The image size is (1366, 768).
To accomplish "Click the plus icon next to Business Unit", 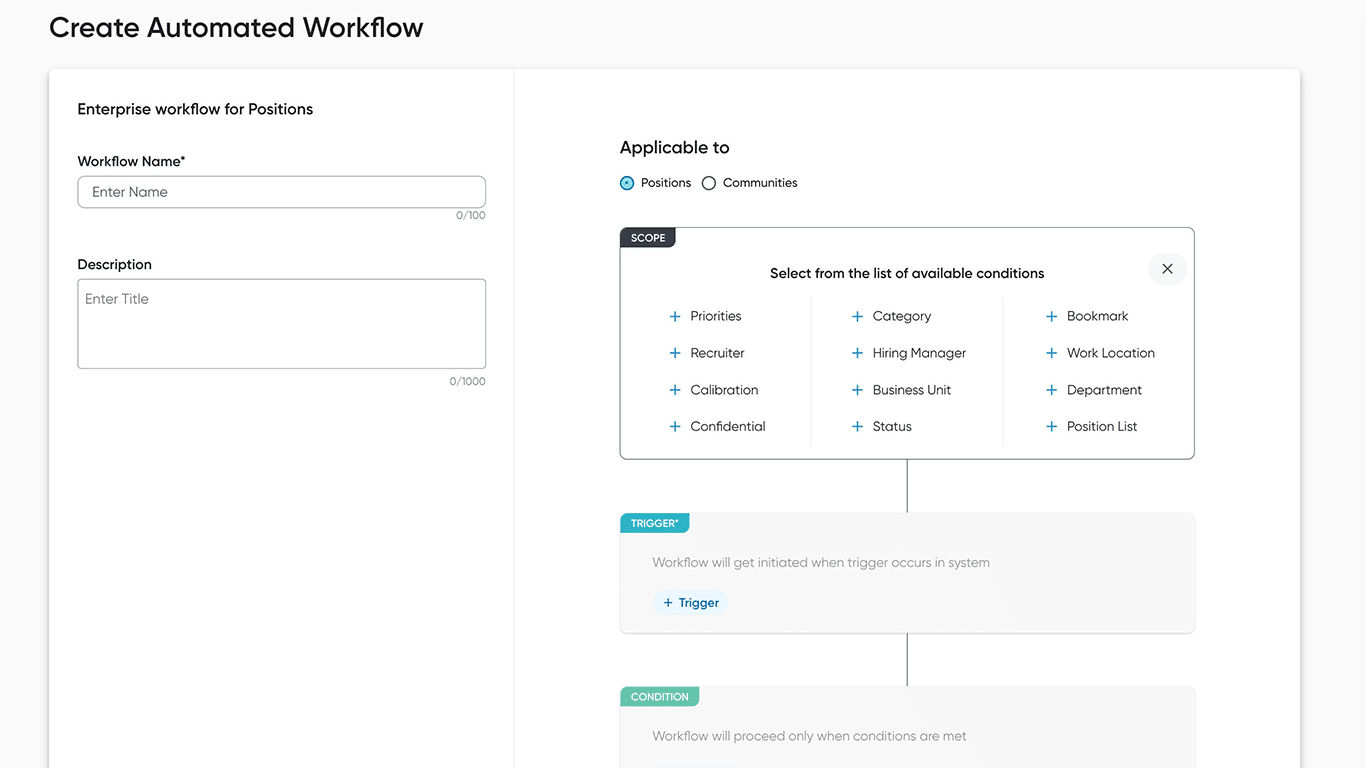I will click(x=858, y=390).
